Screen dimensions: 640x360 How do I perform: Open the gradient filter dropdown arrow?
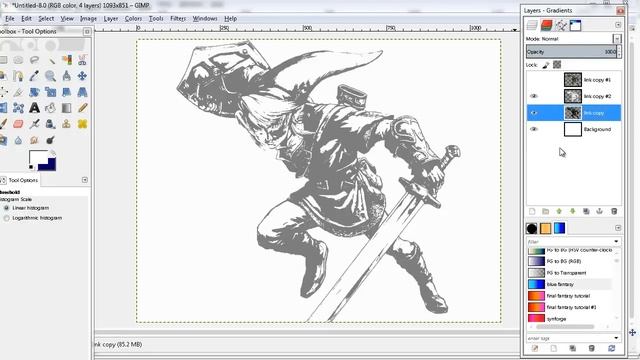click(x=616, y=242)
